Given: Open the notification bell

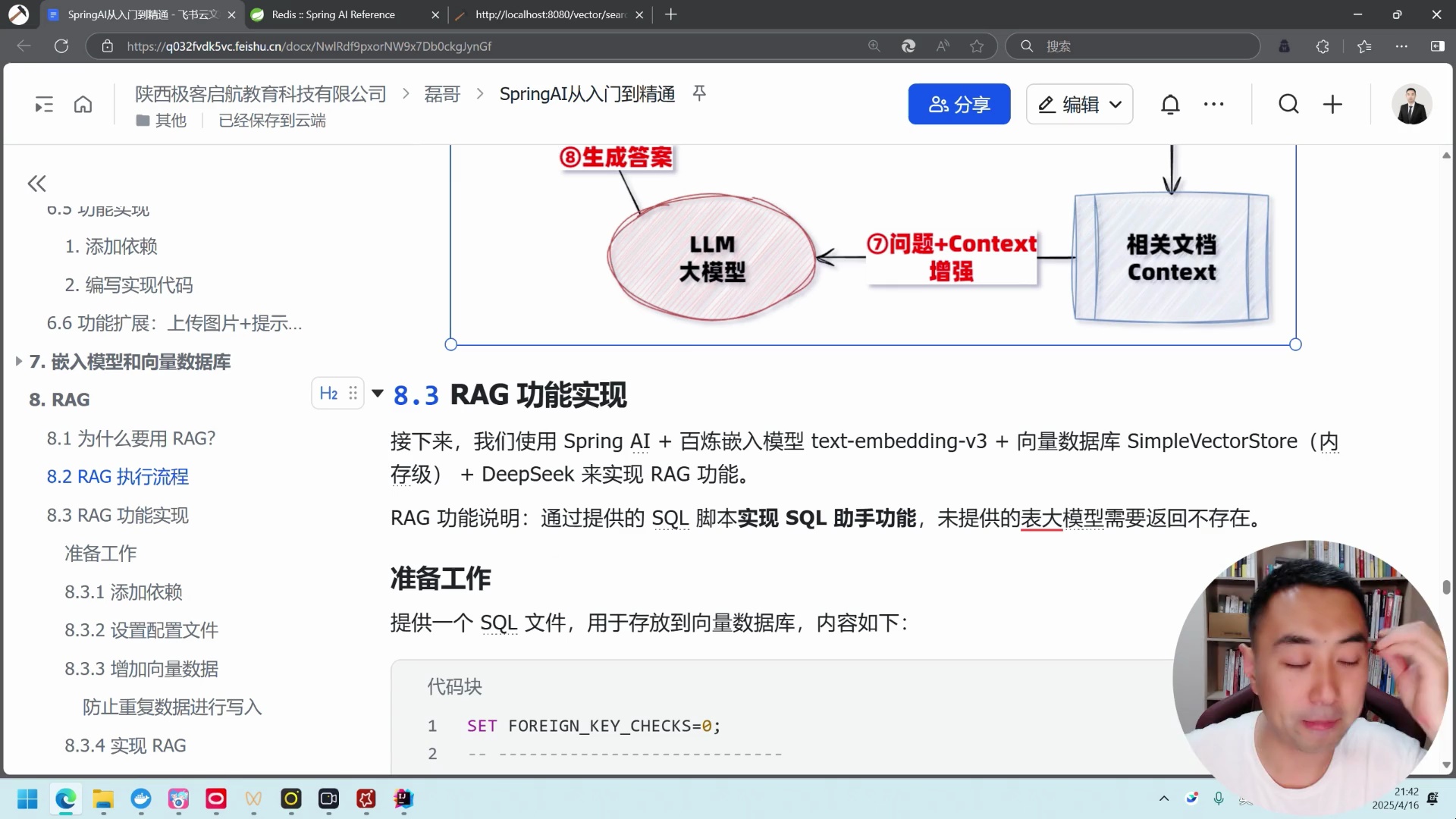Looking at the screenshot, I should [1170, 104].
